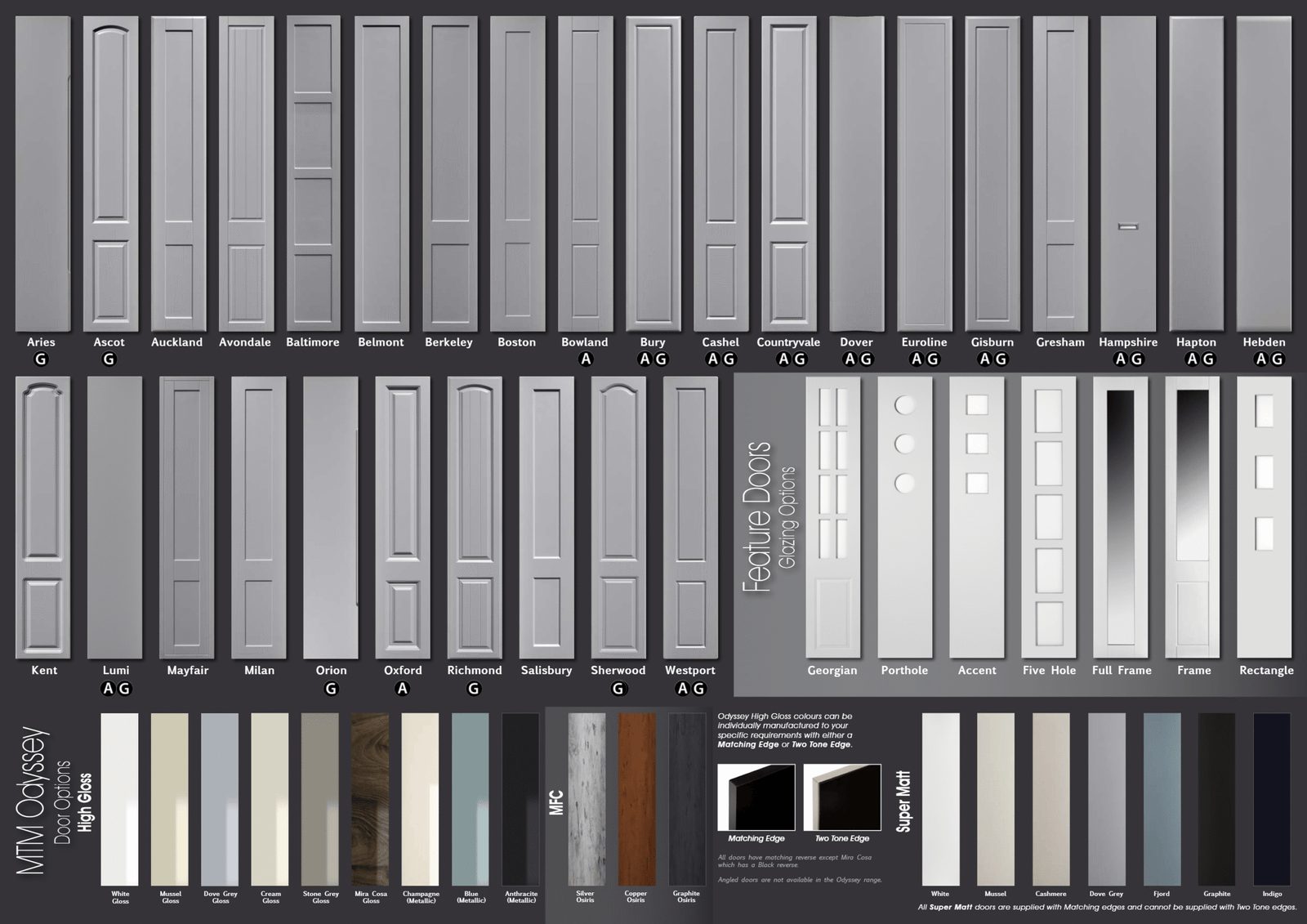Screen dimensions: 1307x924
Task: Click the A badge under Lumi
Action: [108, 689]
